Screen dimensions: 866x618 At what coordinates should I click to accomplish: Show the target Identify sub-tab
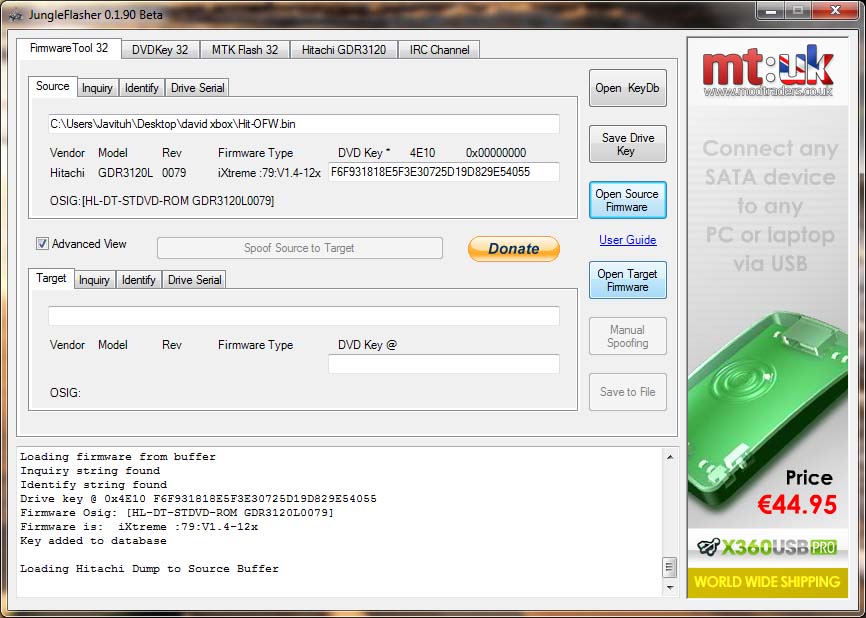coord(139,280)
